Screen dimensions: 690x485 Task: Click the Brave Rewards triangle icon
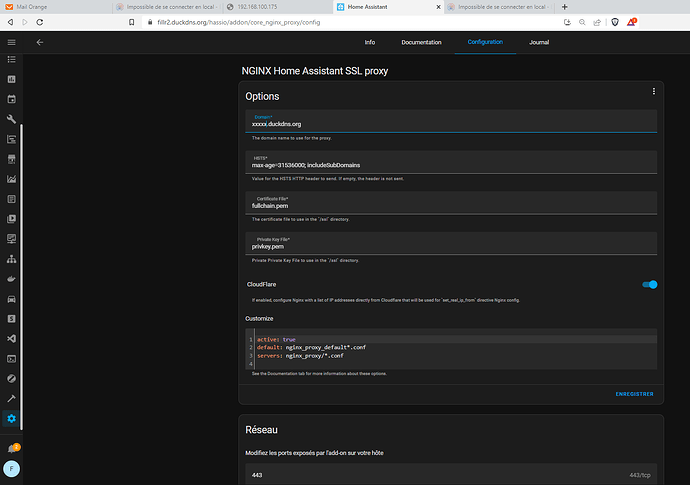pyautogui.click(x=631, y=22)
